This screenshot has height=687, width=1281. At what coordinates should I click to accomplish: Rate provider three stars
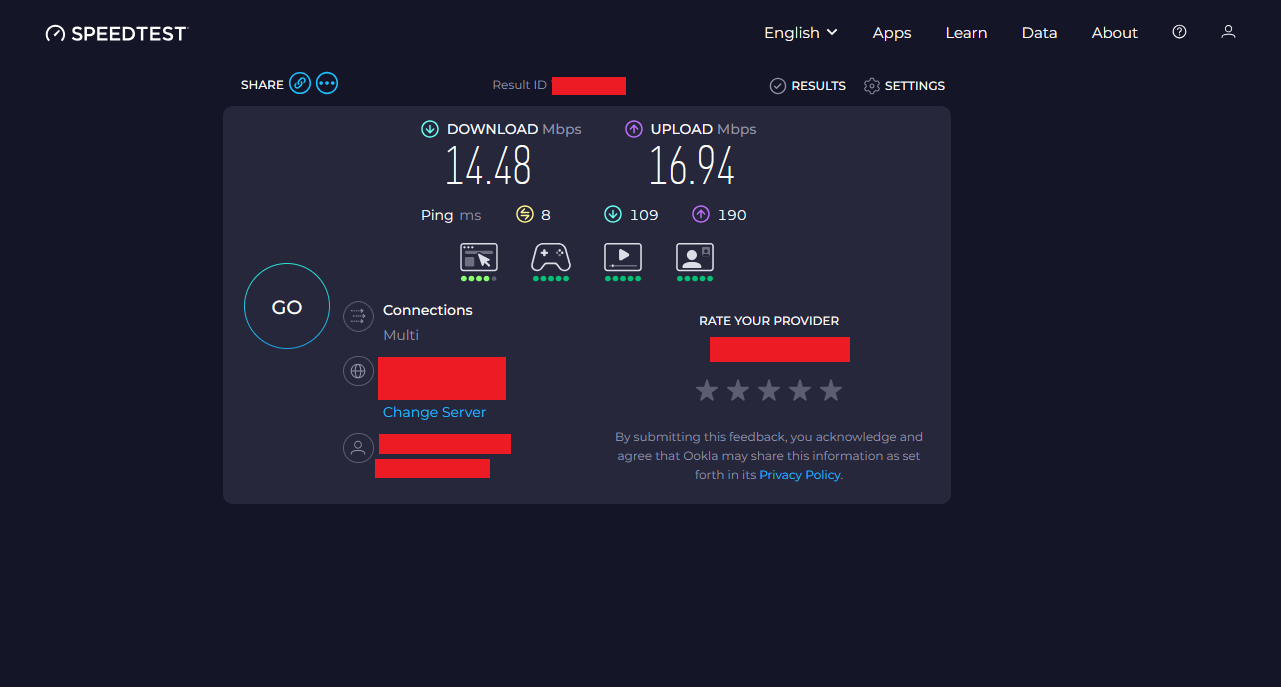(769, 390)
